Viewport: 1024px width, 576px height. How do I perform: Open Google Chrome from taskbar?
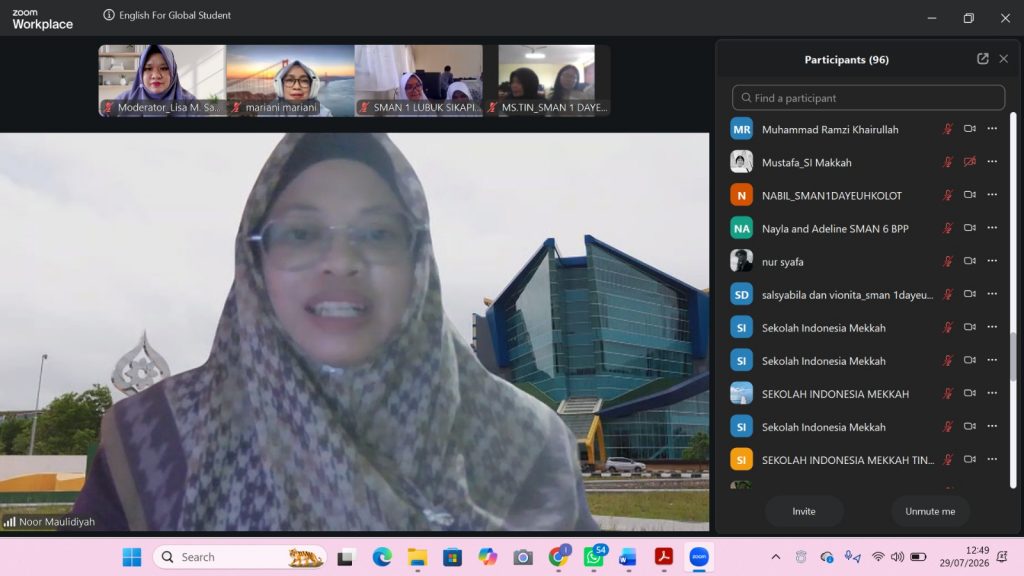558,557
